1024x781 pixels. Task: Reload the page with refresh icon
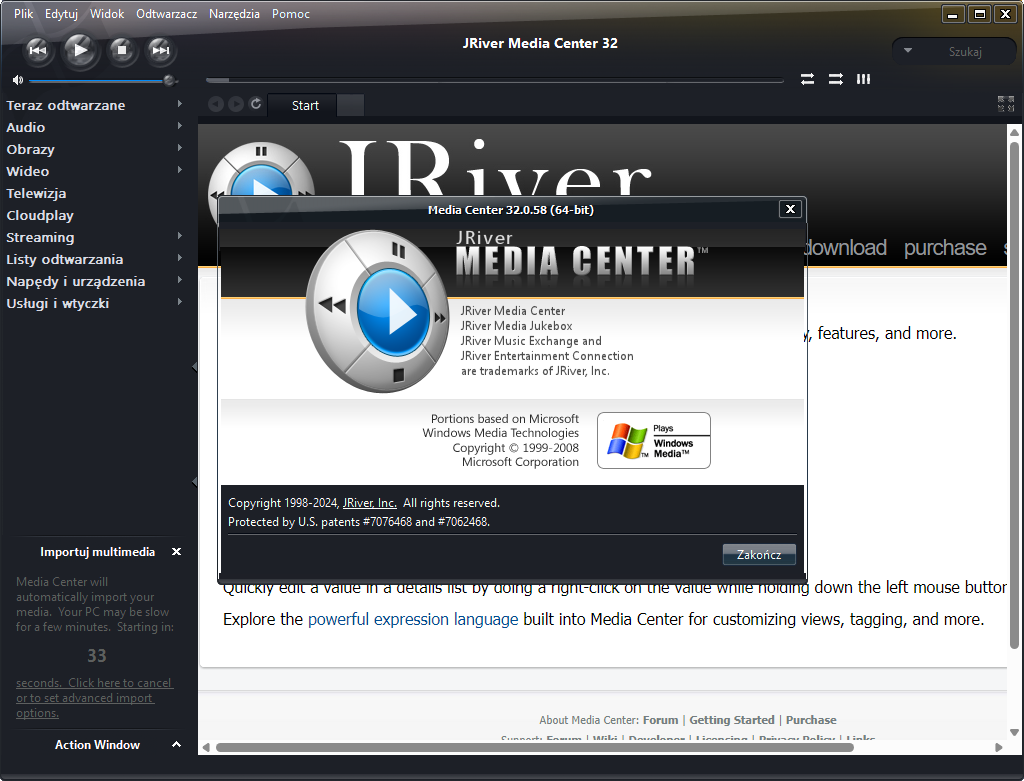pos(256,103)
